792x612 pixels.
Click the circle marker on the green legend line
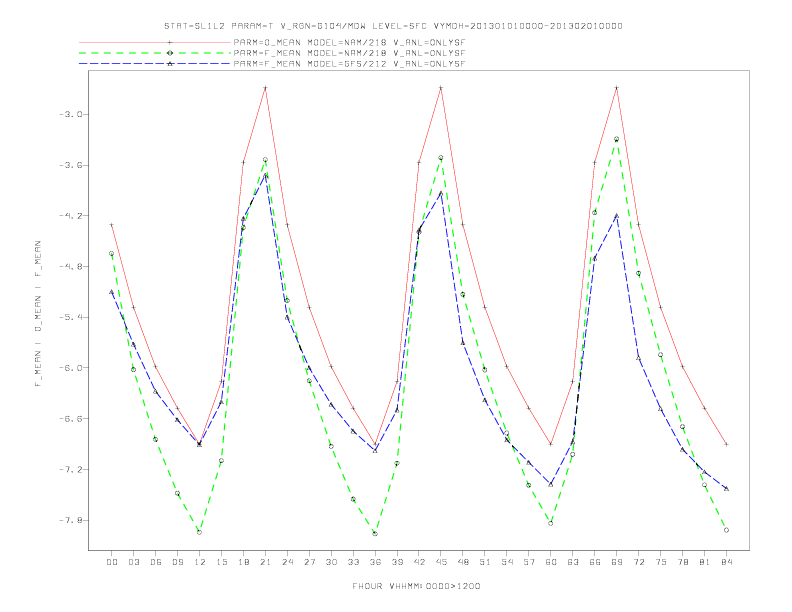click(170, 53)
